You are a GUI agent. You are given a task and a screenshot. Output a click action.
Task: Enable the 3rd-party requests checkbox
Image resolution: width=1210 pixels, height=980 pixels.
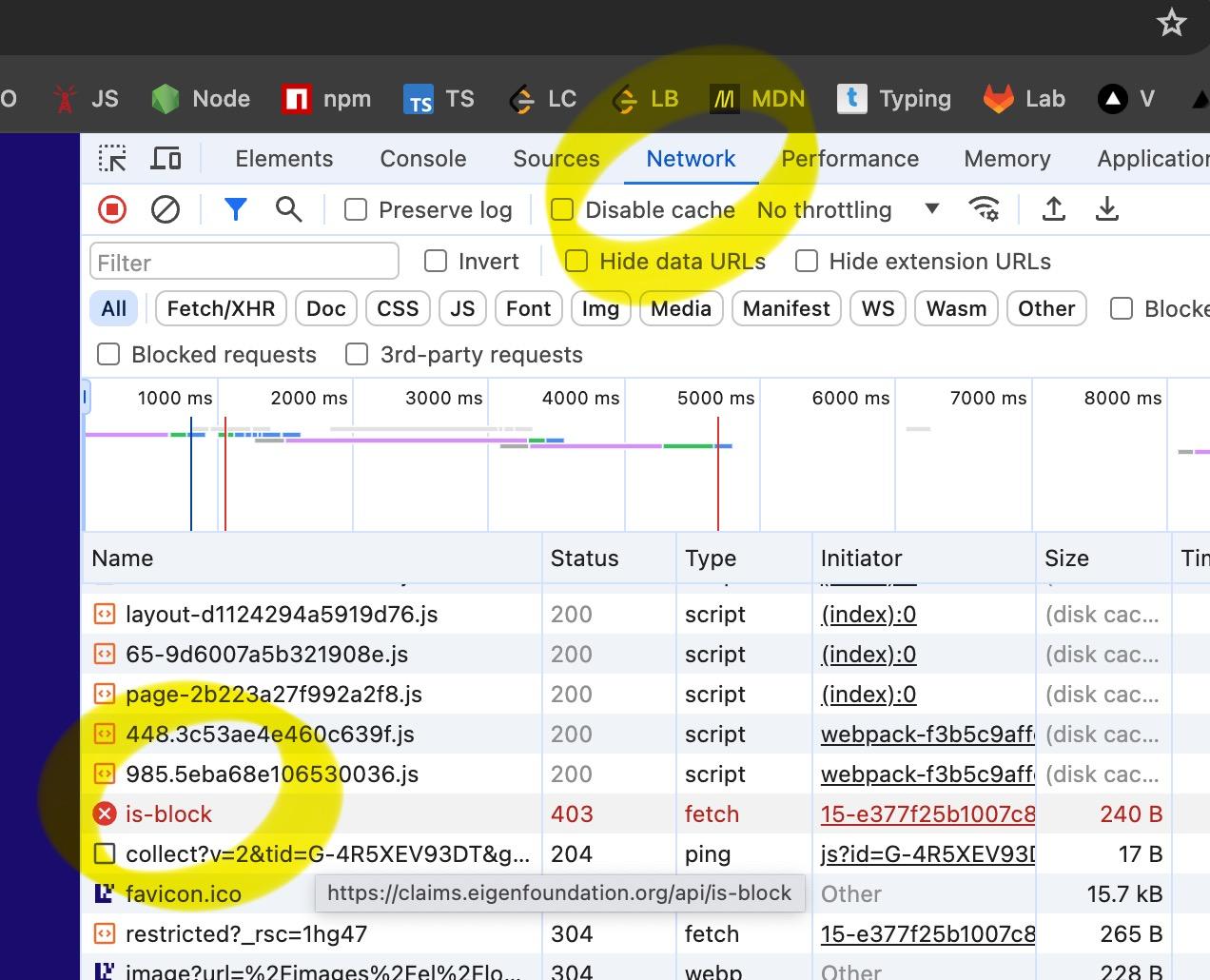[x=357, y=355]
